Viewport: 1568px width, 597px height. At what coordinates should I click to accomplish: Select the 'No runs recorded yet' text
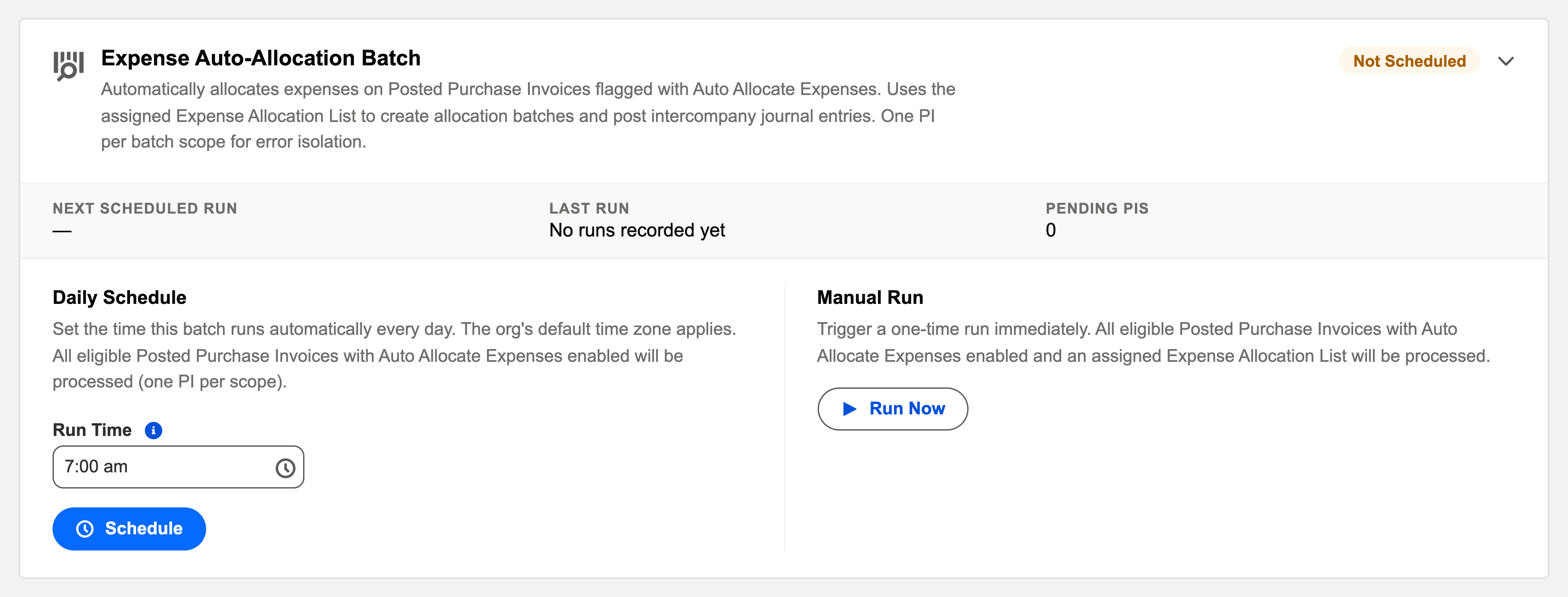637,230
